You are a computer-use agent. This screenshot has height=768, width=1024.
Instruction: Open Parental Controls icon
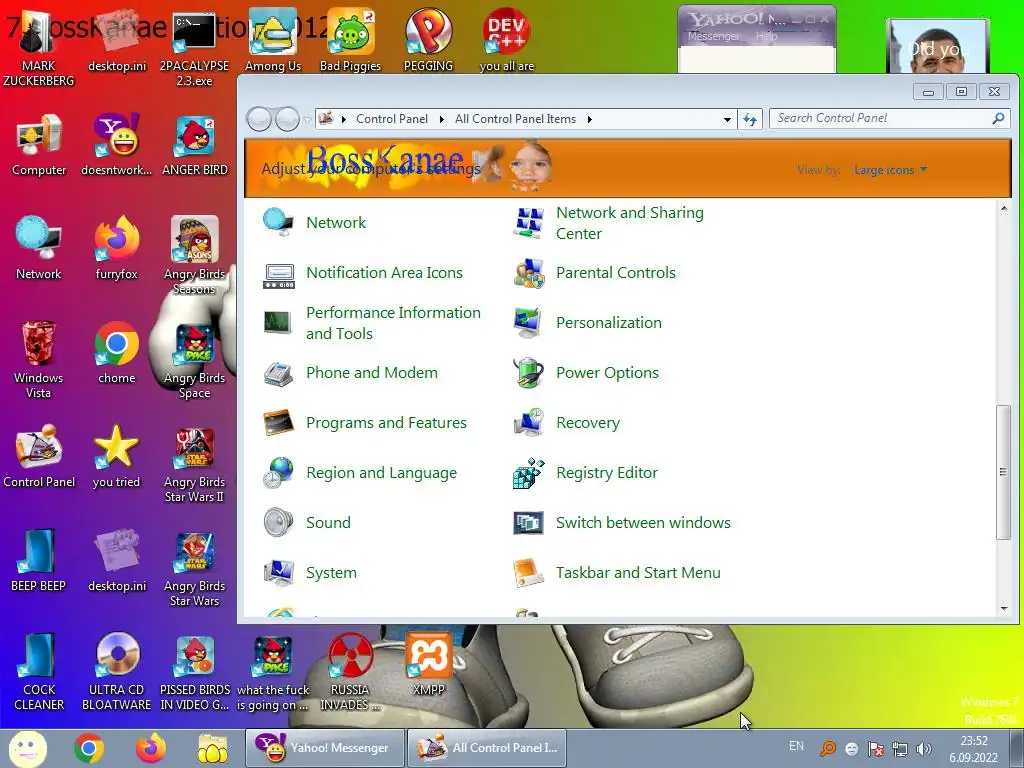pyautogui.click(x=528, y=273)
